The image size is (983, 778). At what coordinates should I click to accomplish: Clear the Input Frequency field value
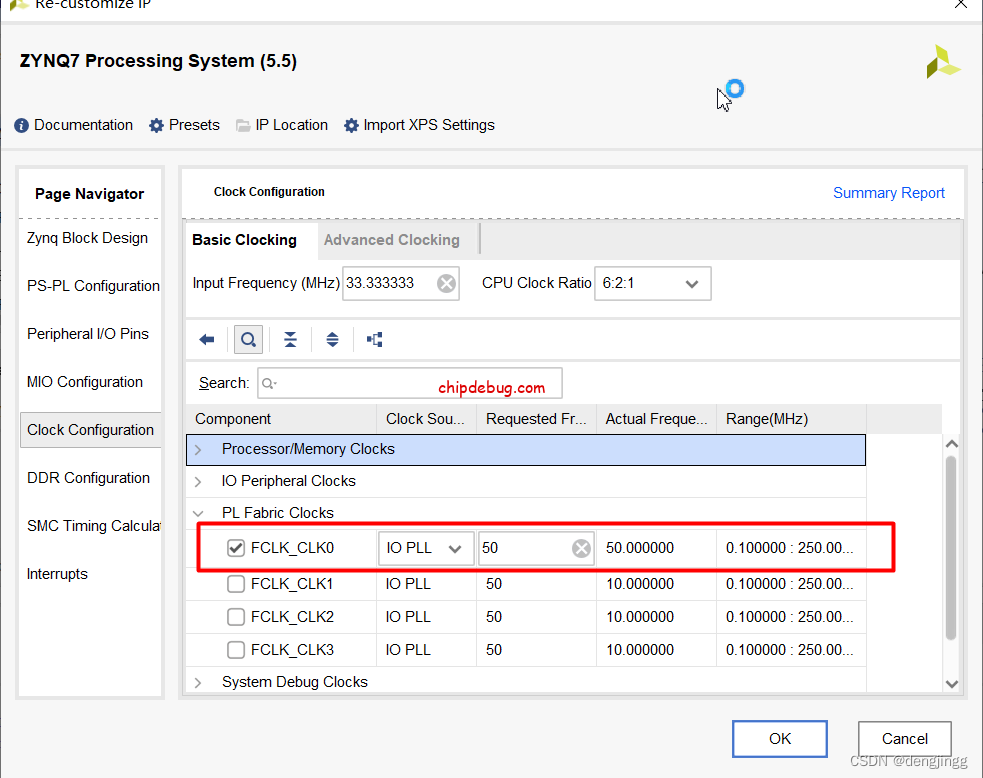point(446,284)
